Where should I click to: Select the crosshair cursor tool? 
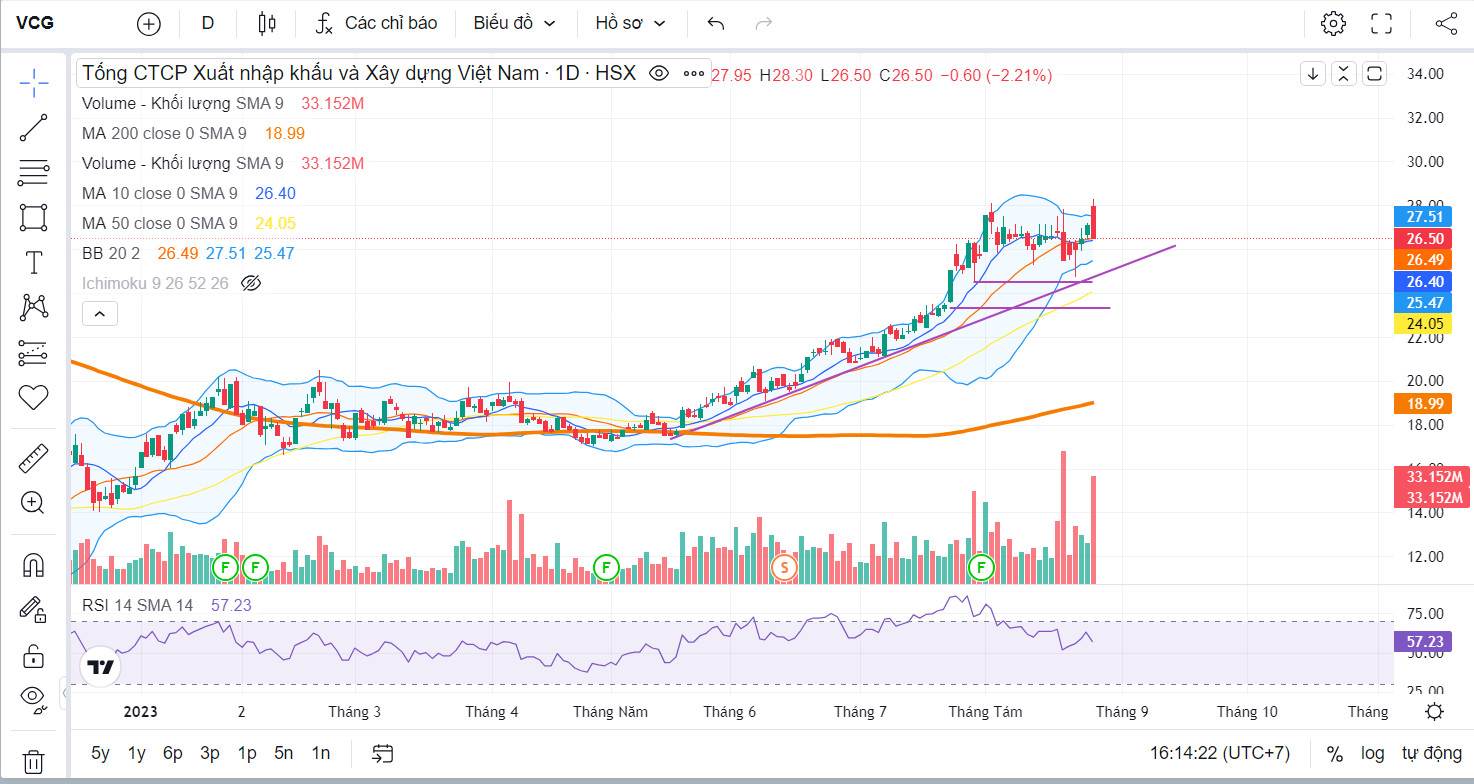[x=33, y=83]
